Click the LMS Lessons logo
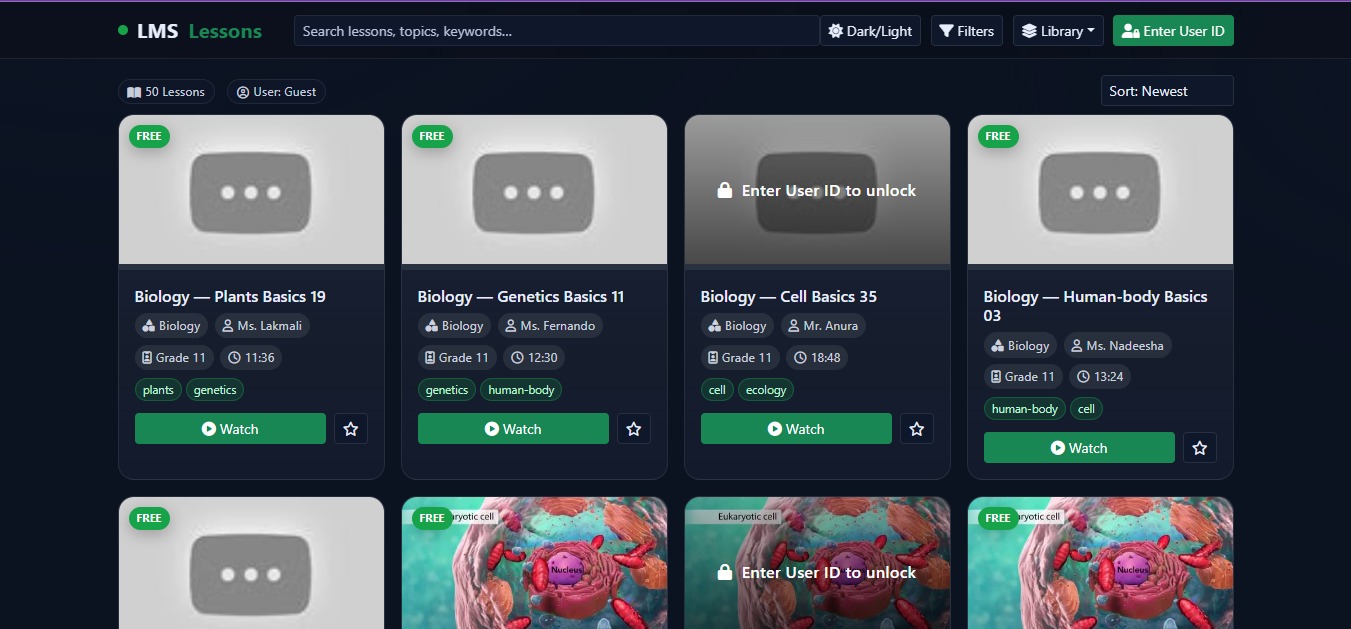 [x=190, y=31]
